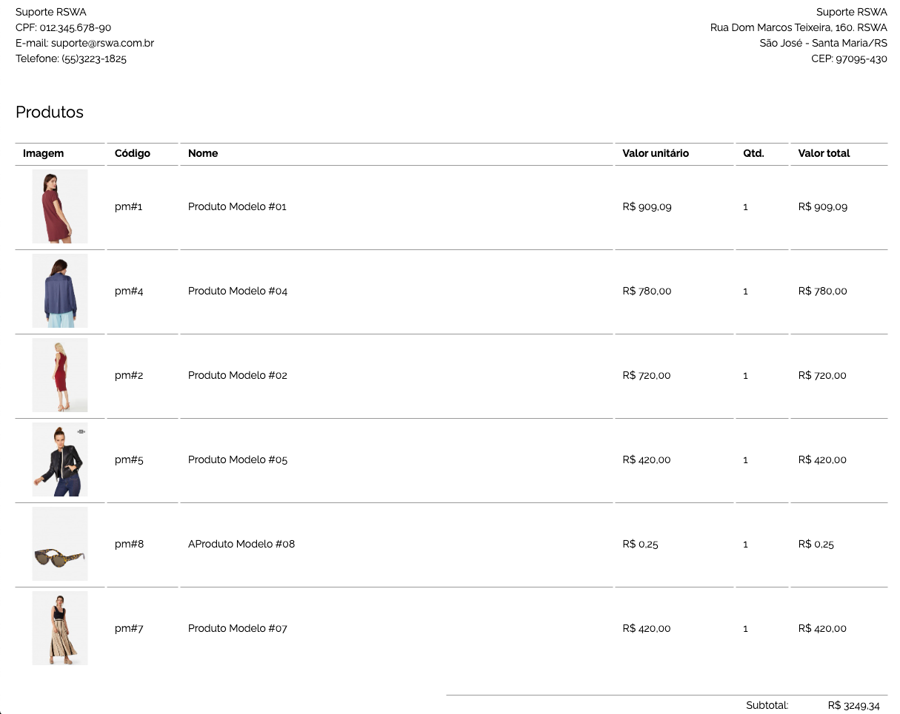Click the Qtd. column header
The width and height of the screenshot is (900, 714).
click(x=753, y=154)
